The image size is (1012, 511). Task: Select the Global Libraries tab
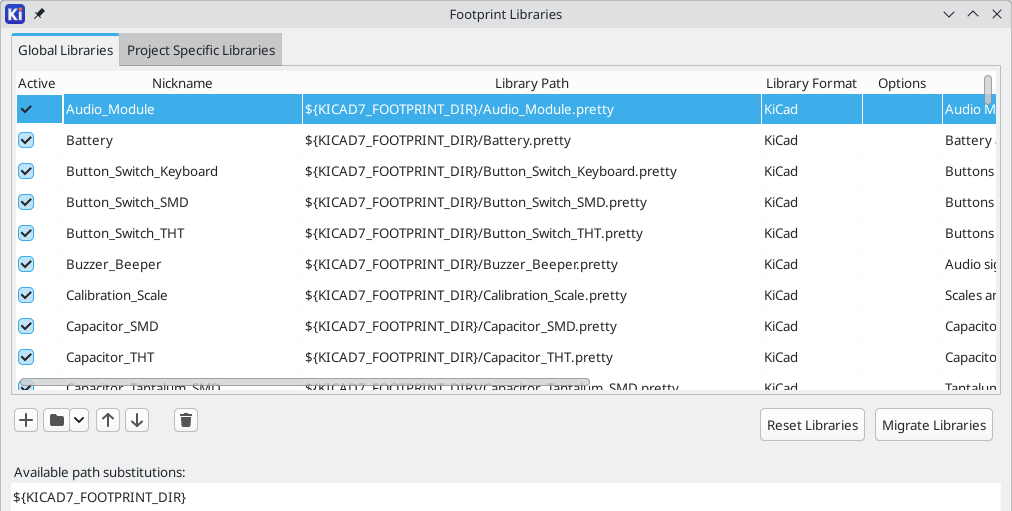pos(65,50)
